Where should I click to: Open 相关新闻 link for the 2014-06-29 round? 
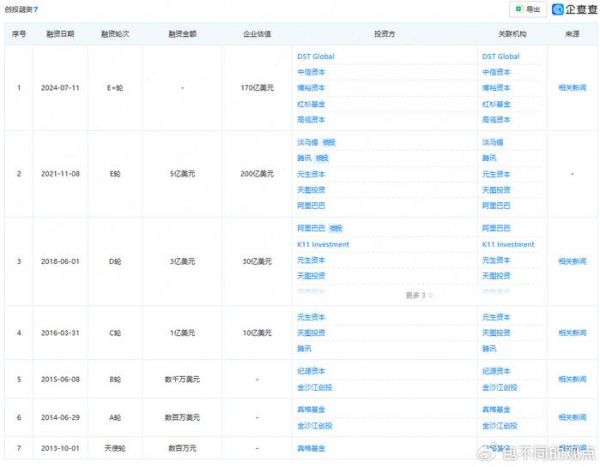point(572,417)
